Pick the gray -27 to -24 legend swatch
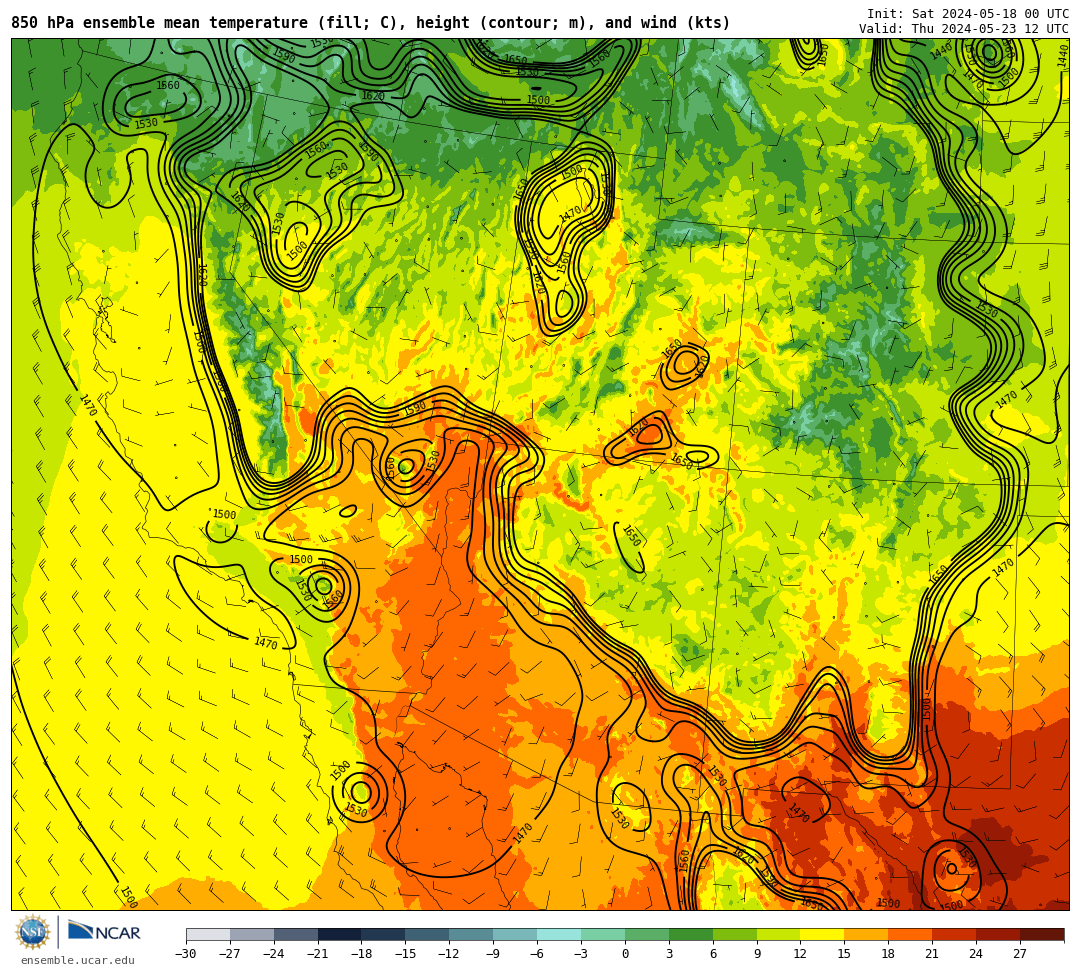Screen dimensions: 1080x973 click(252, 934)
